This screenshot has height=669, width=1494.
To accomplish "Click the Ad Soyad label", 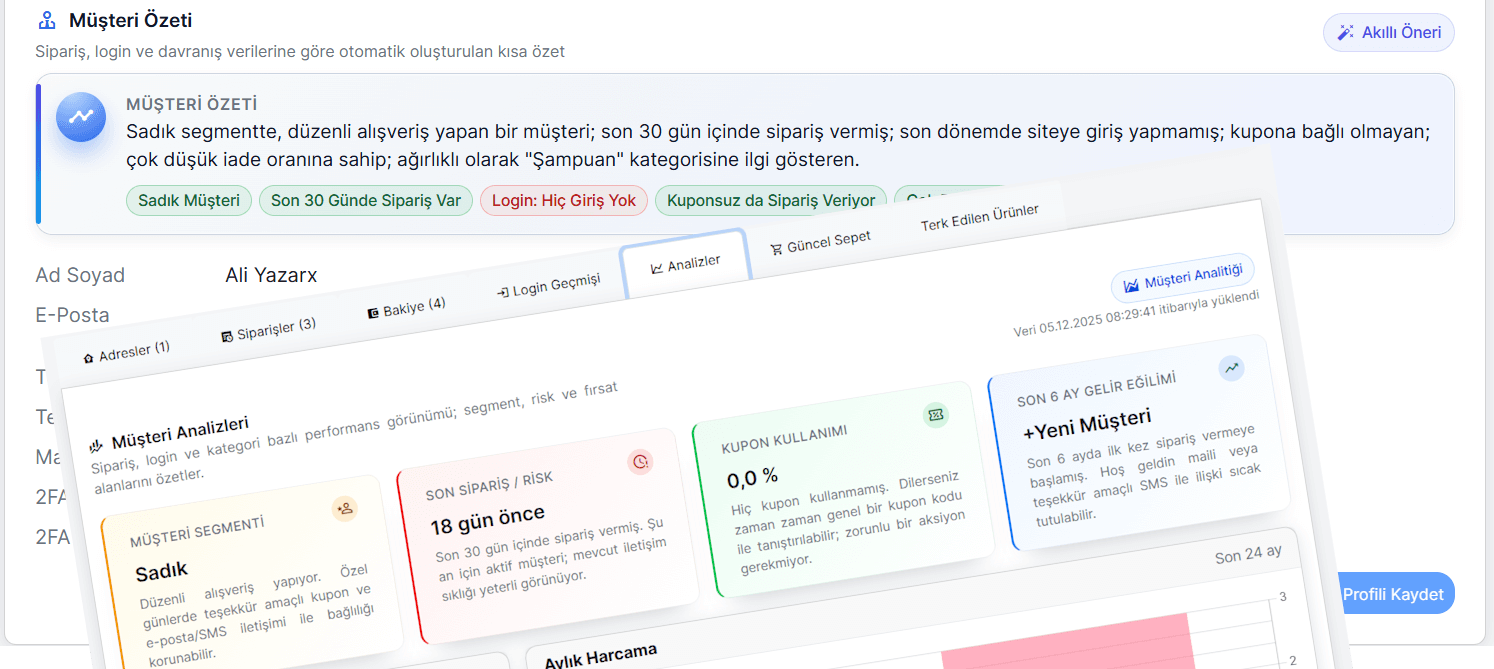I will 80,275.
